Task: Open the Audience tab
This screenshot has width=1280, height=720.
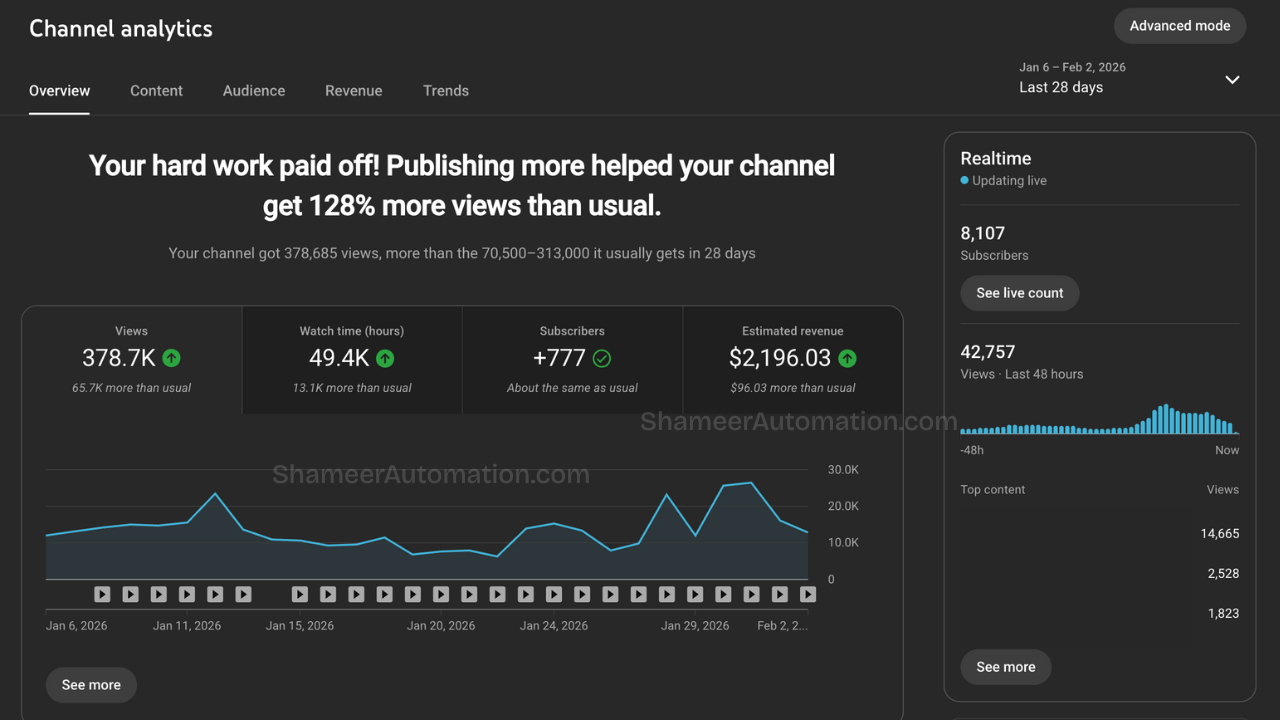Action: (x=254, y=91)
